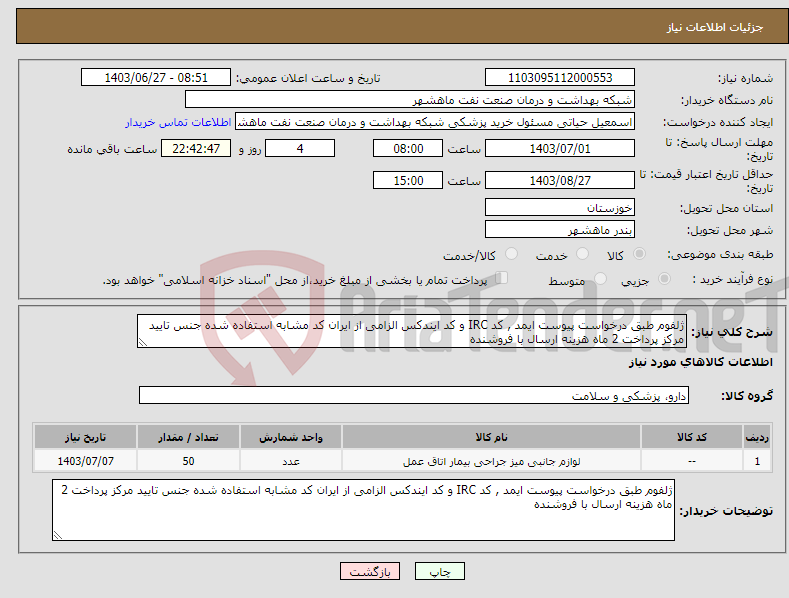Click the remaining days field showing 4
The width and height of the screenshot is (789, 598).
pyautogui.click(x=300, y=148)
